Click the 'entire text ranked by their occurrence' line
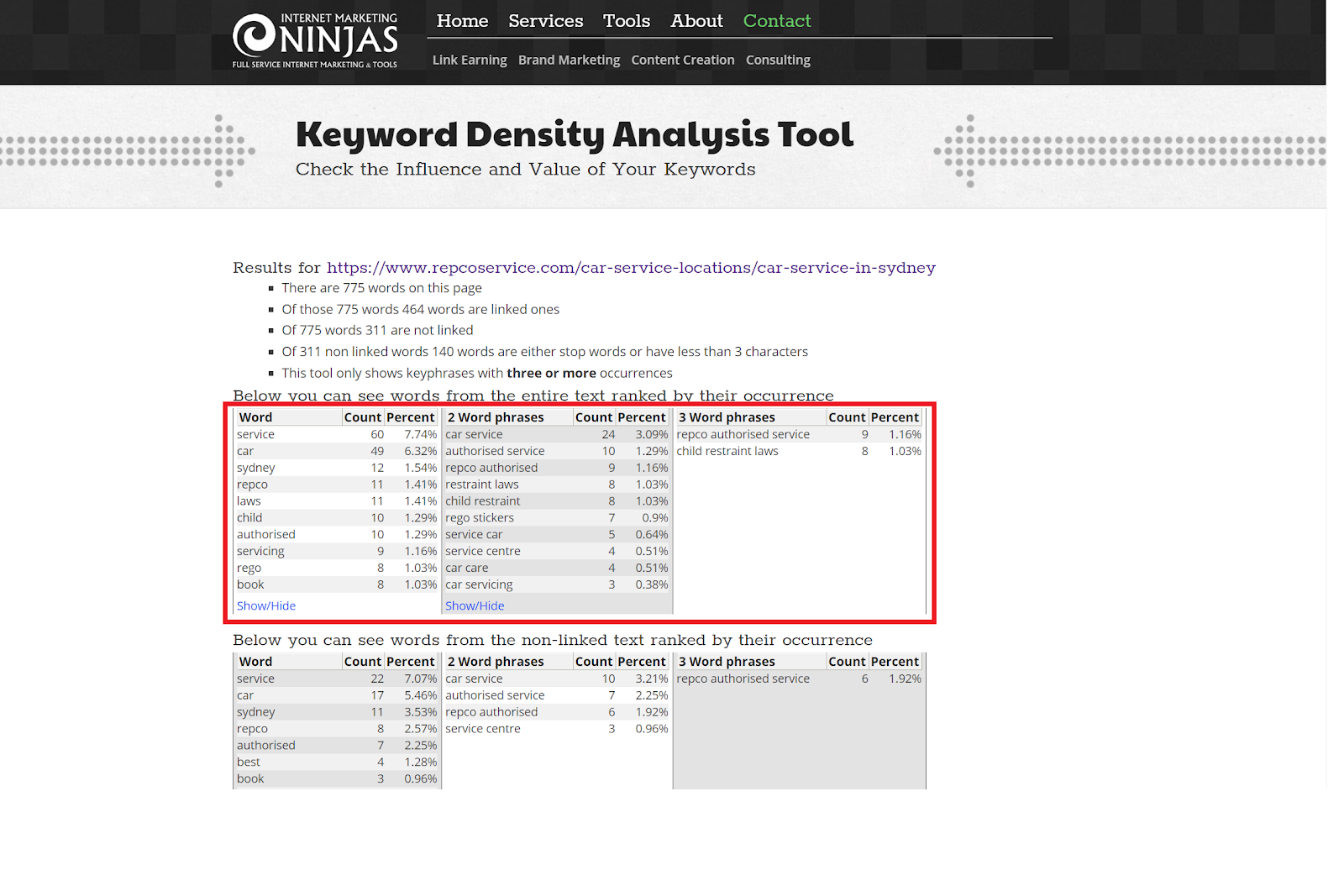 pyautogui.click(x=533, y=396)
